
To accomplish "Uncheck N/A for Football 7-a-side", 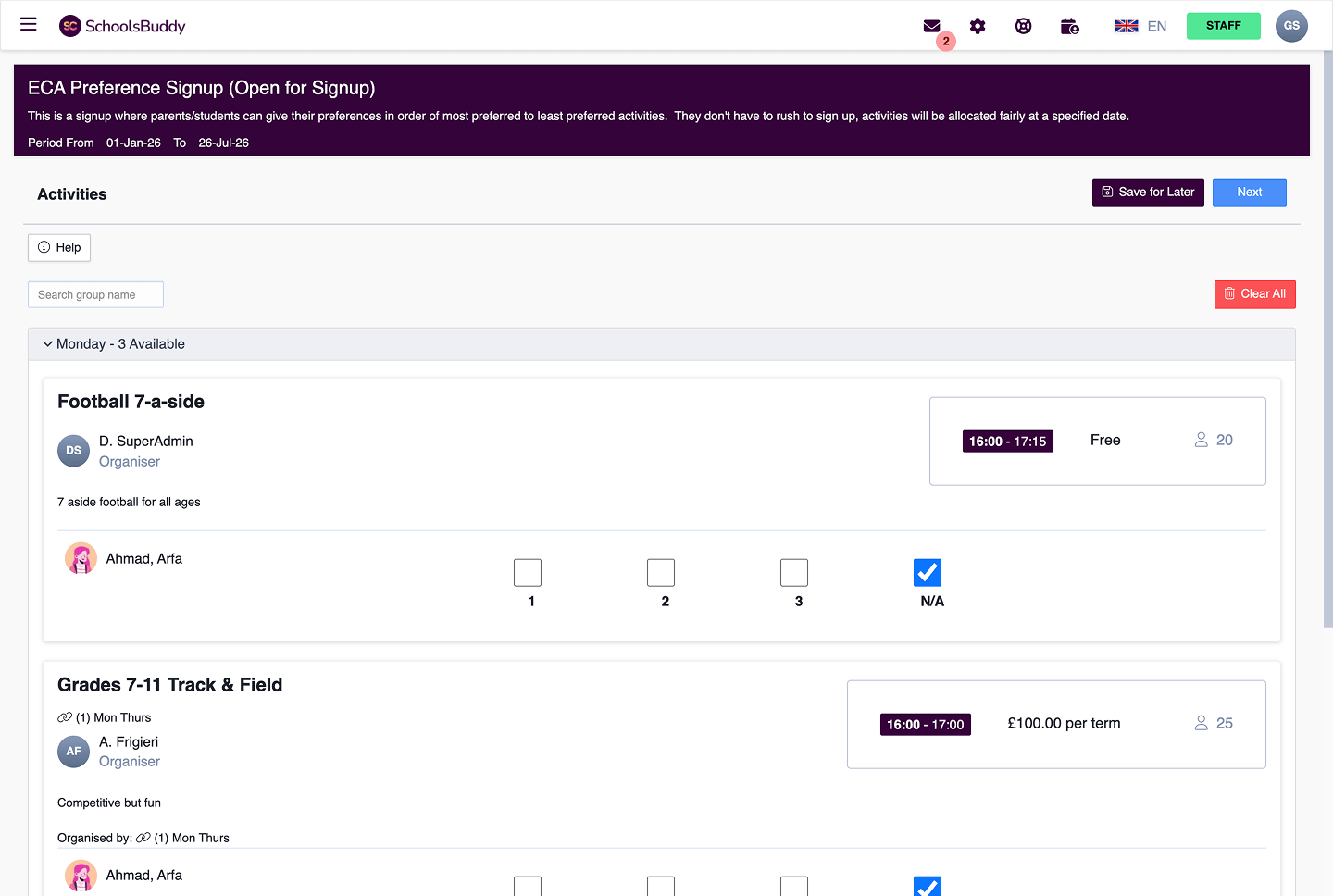I will tap(928, 573).
